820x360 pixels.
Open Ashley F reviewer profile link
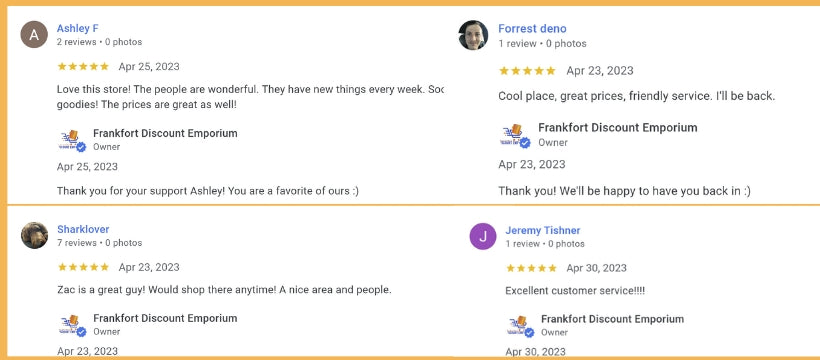[x=77, y=28]
